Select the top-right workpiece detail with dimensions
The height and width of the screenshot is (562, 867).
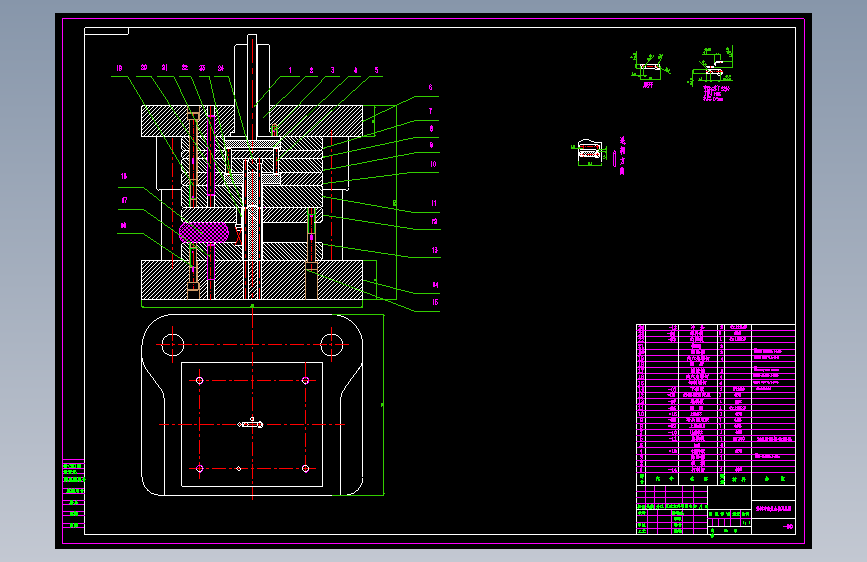point(712,74)
